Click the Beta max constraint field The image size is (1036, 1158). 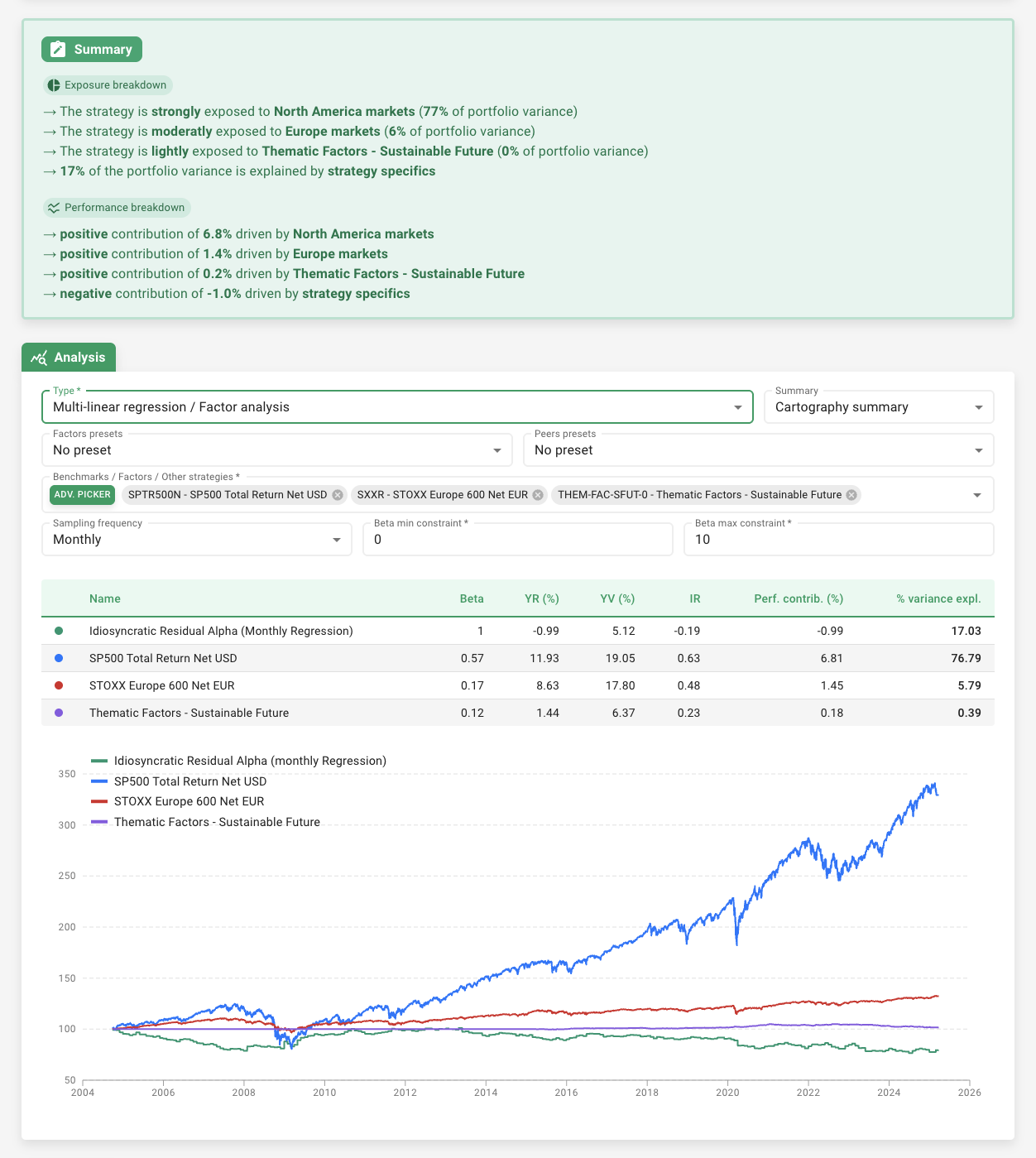click(839, 540)
